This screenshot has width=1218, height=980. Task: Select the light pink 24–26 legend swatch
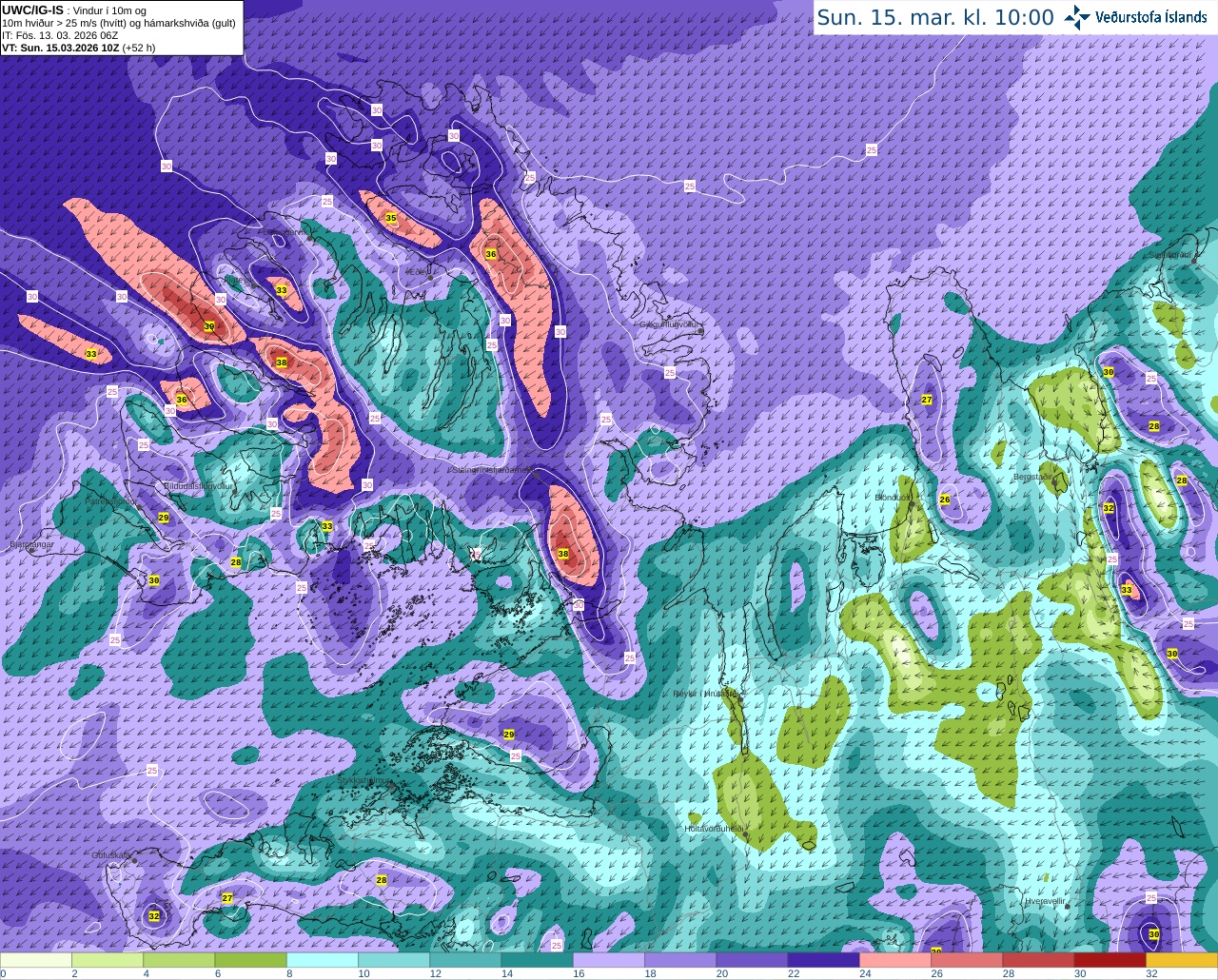tap(895, 959)
